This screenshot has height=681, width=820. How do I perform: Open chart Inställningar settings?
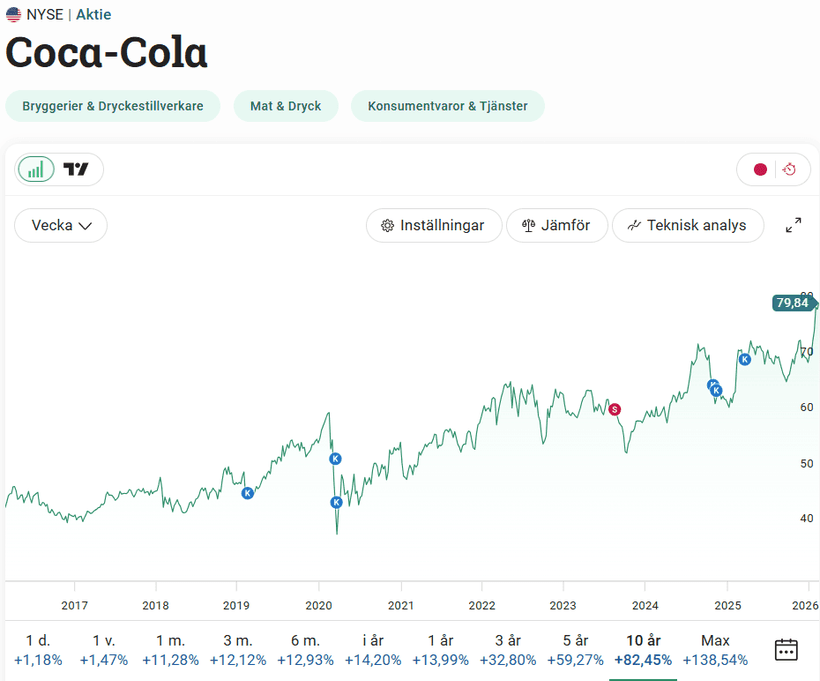pyautogui.click(x=432, y=225)
